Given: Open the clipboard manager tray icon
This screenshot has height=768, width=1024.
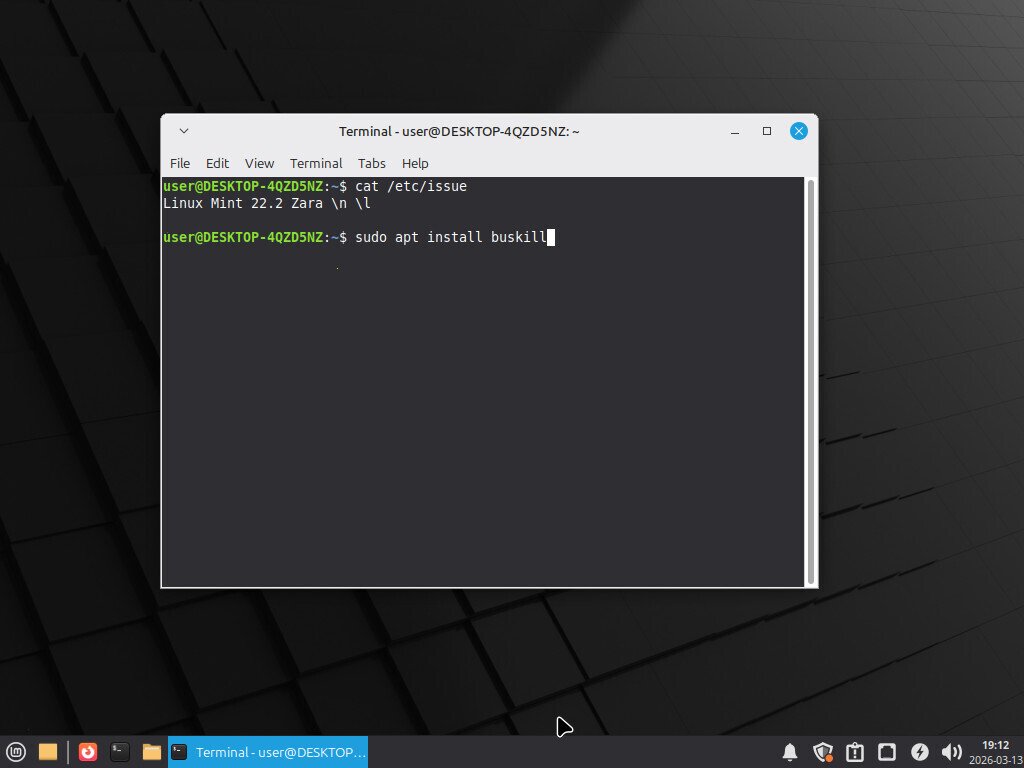Looking at the screenshot, I should point(855,752).
